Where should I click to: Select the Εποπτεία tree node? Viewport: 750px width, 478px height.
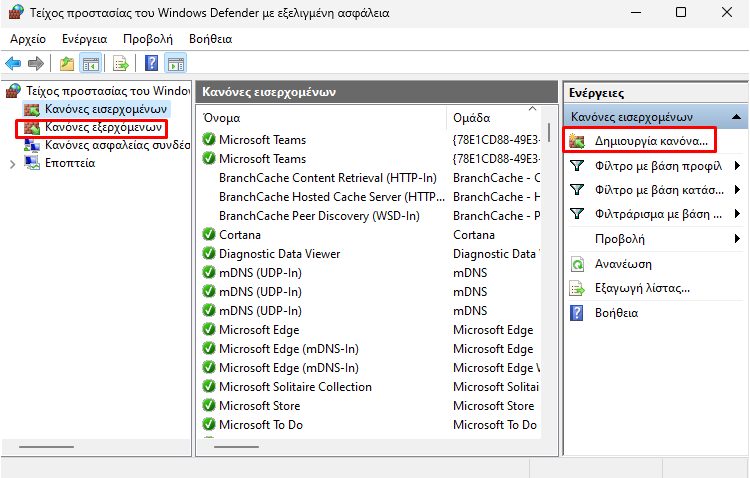click(x=70, y=163)
